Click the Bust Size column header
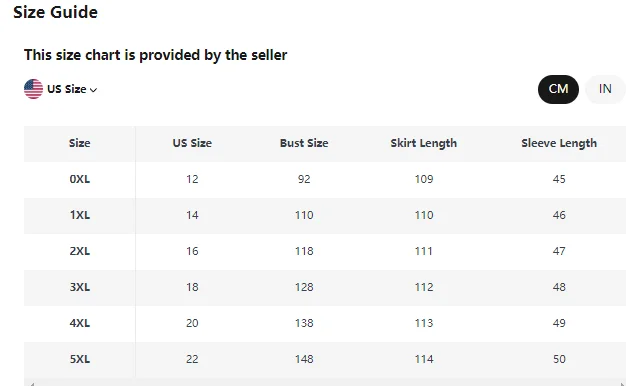 [304, 143]
